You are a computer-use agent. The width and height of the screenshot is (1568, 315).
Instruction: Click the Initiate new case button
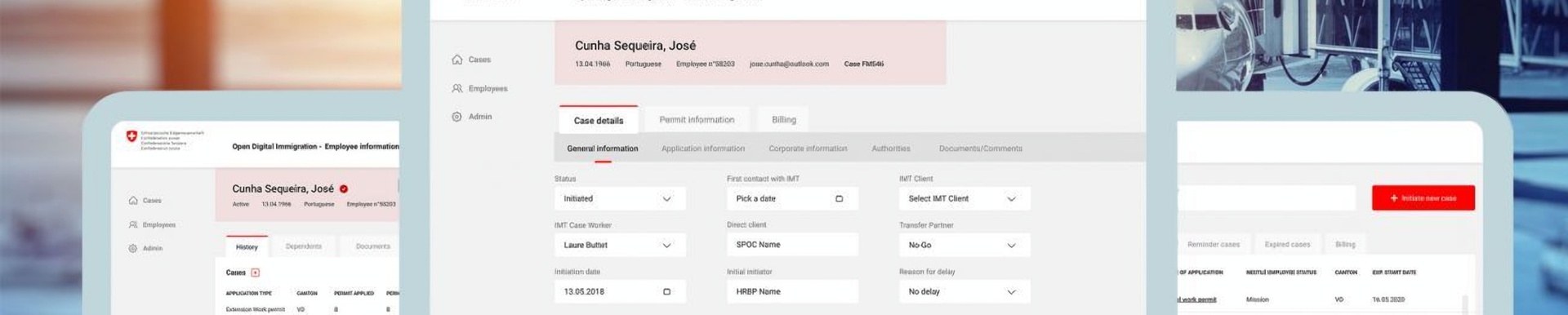tap(1423, 197)
